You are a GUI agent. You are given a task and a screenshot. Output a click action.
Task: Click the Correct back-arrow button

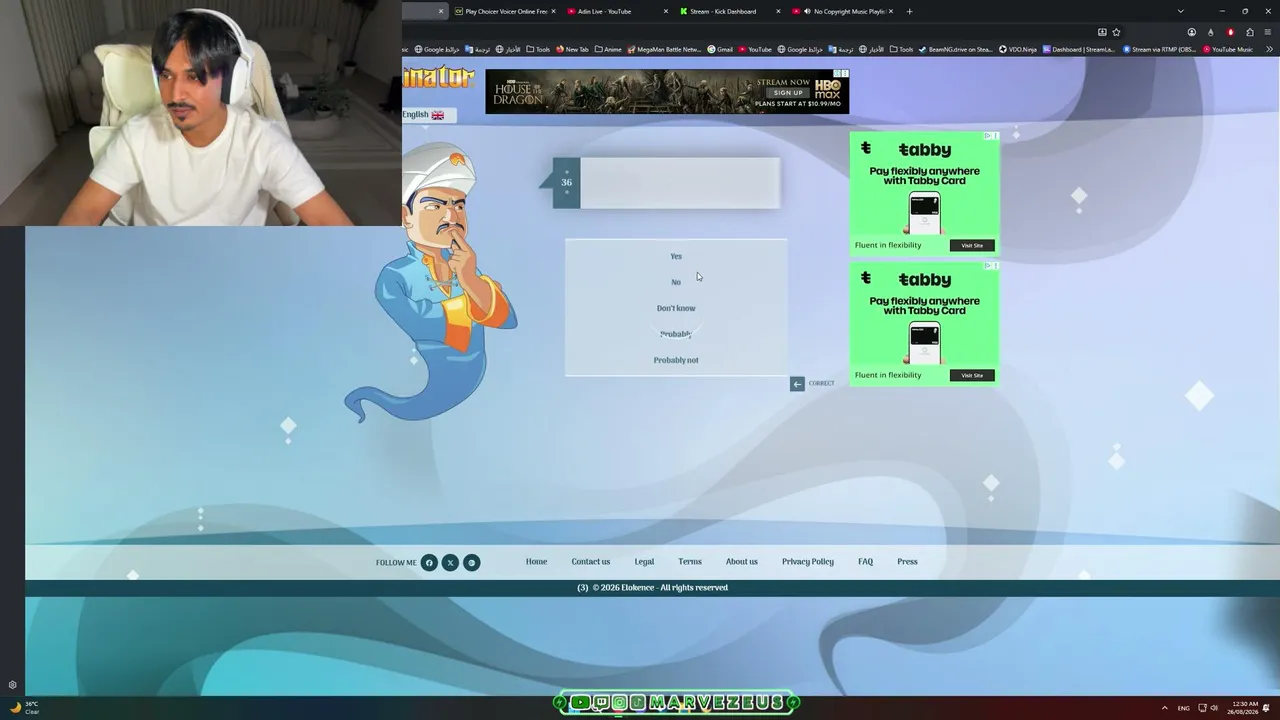coord(797,383)
